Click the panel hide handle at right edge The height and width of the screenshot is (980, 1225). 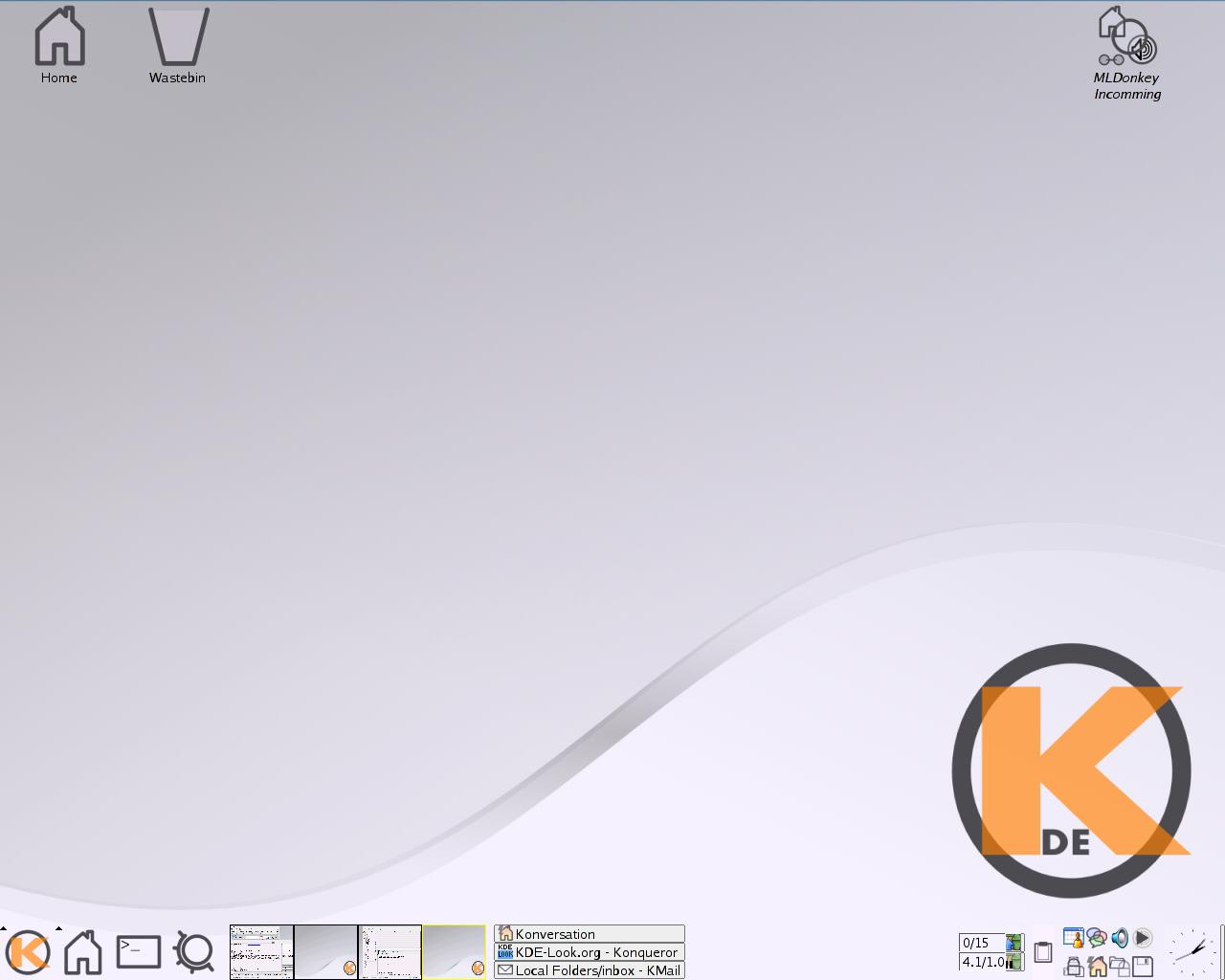click(1222, 952)
